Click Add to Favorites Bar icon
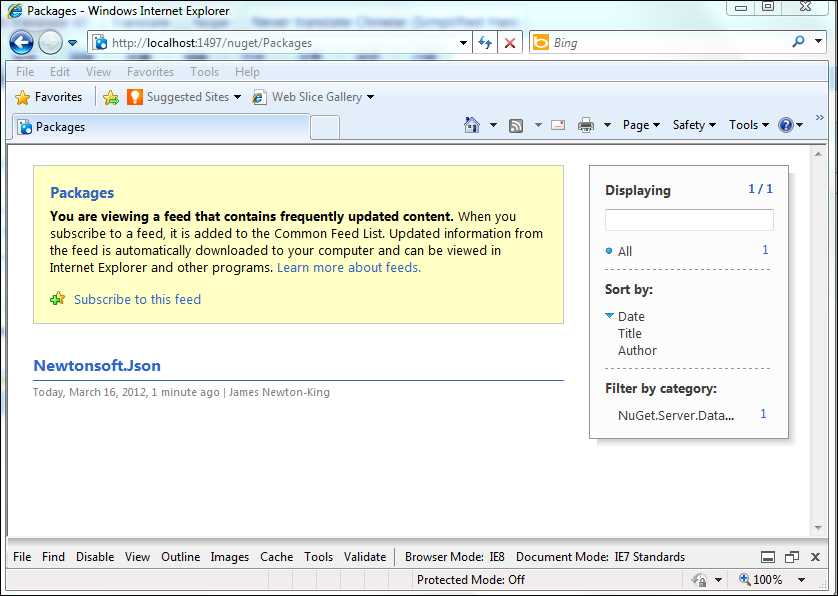The image size is (838, 596). pos(111,97)
